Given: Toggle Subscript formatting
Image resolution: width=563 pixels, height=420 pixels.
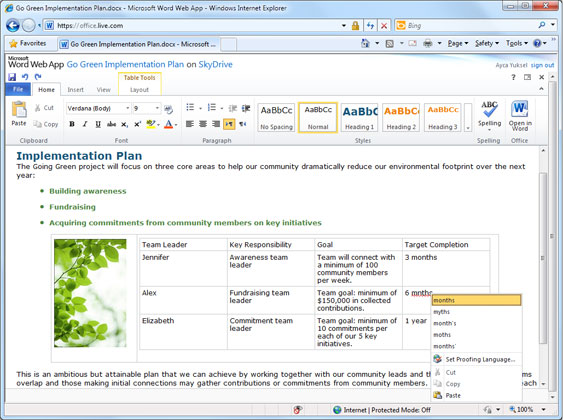Looking at the screenshot, I should tap(124, 124).
